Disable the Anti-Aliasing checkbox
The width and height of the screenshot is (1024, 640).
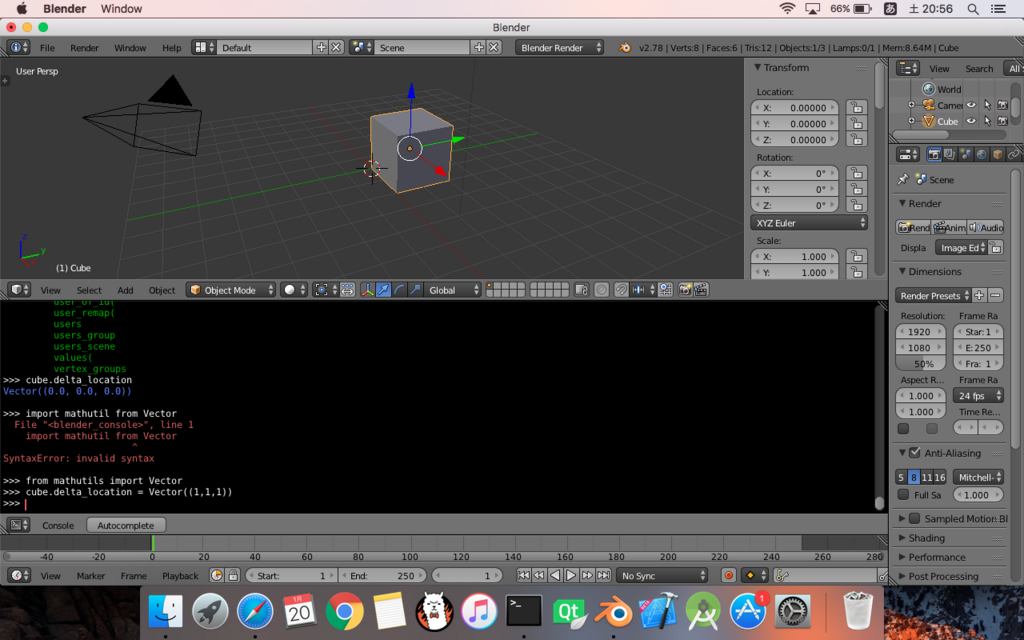click(x=914, y=453)
